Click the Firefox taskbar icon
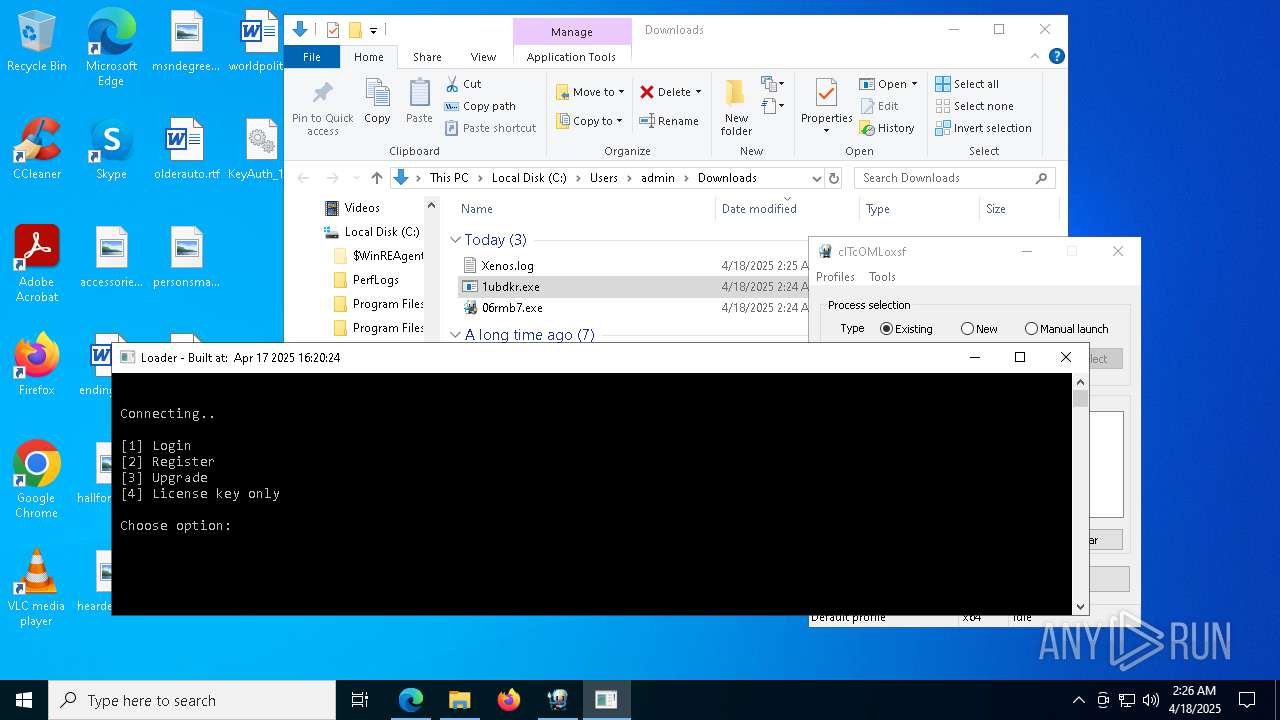 [508, 700]
